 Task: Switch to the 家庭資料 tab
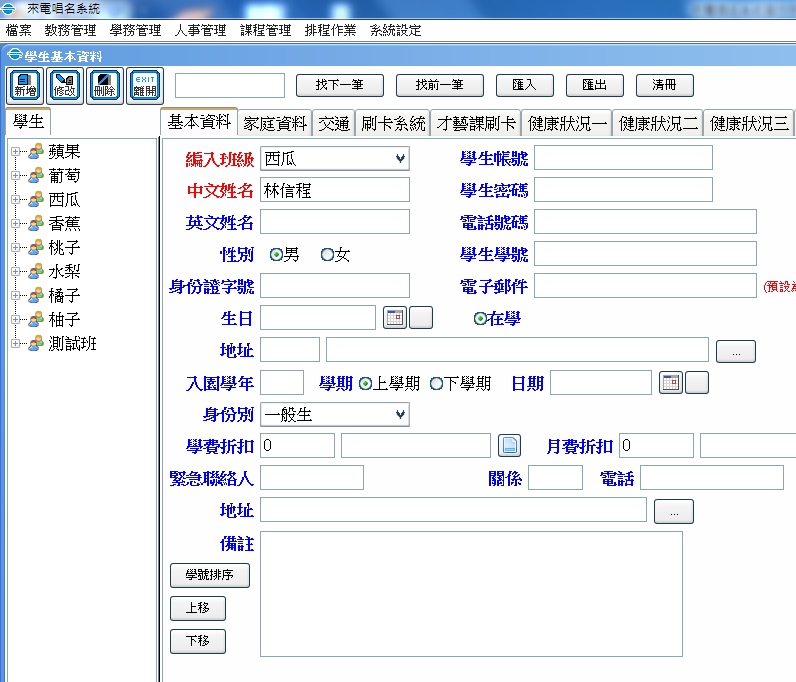pos(275,123)
